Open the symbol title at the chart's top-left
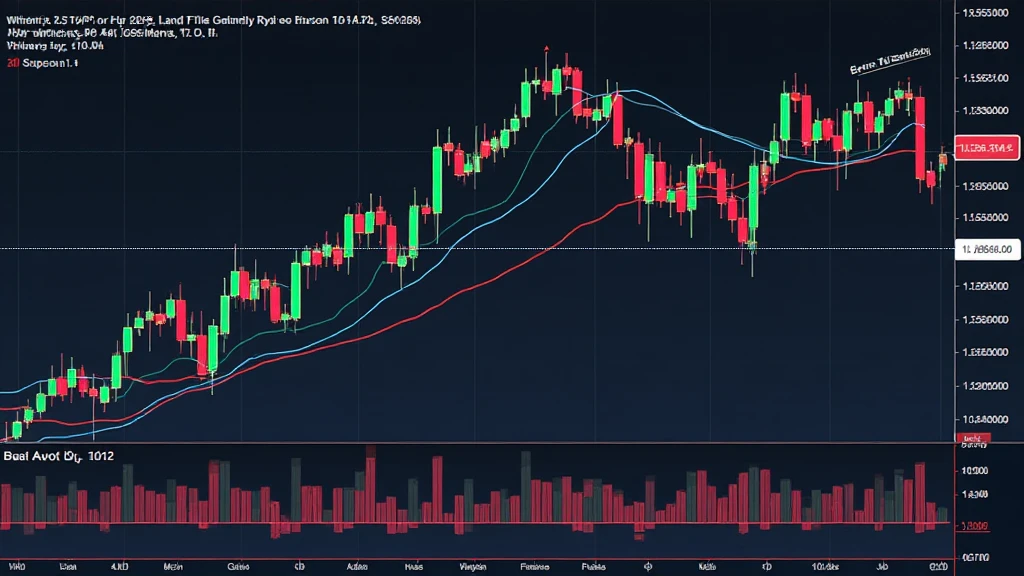The width and height of the screenshot is (1024, 576). [213, 18]
